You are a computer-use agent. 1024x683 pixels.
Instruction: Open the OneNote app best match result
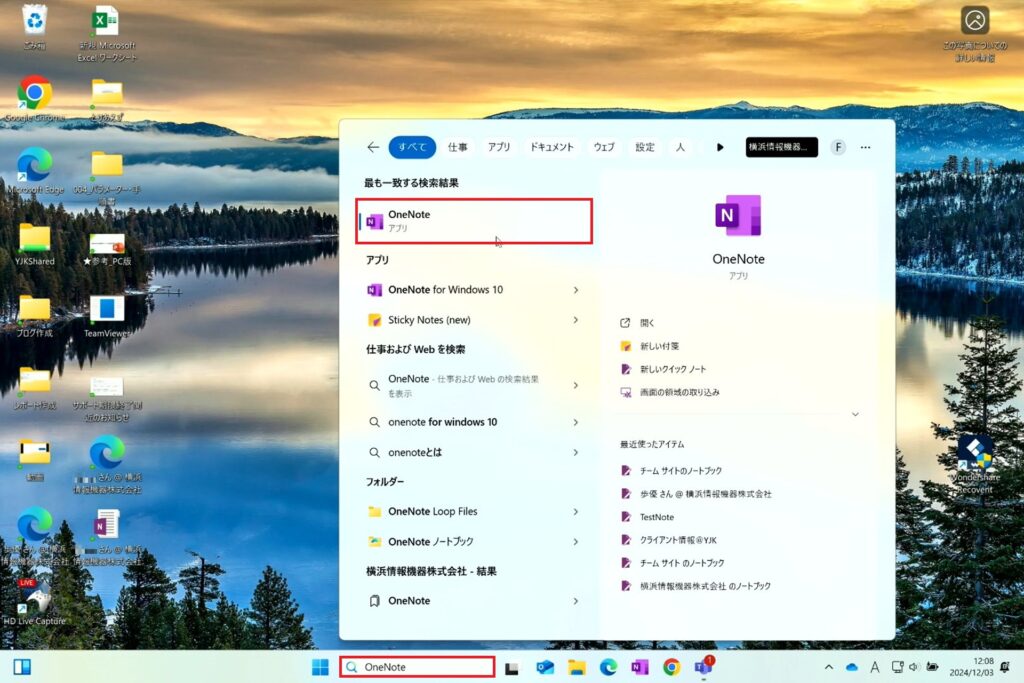click(474, 221)
